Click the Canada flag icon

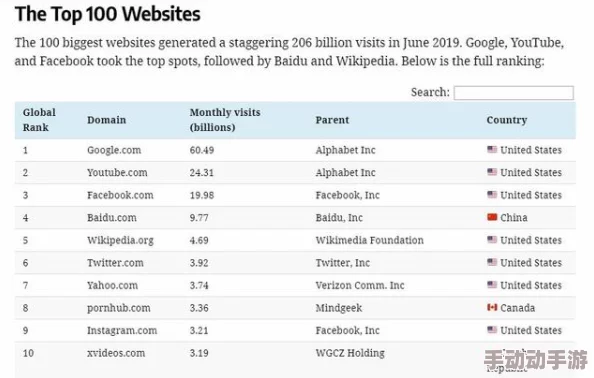[492, 307]
